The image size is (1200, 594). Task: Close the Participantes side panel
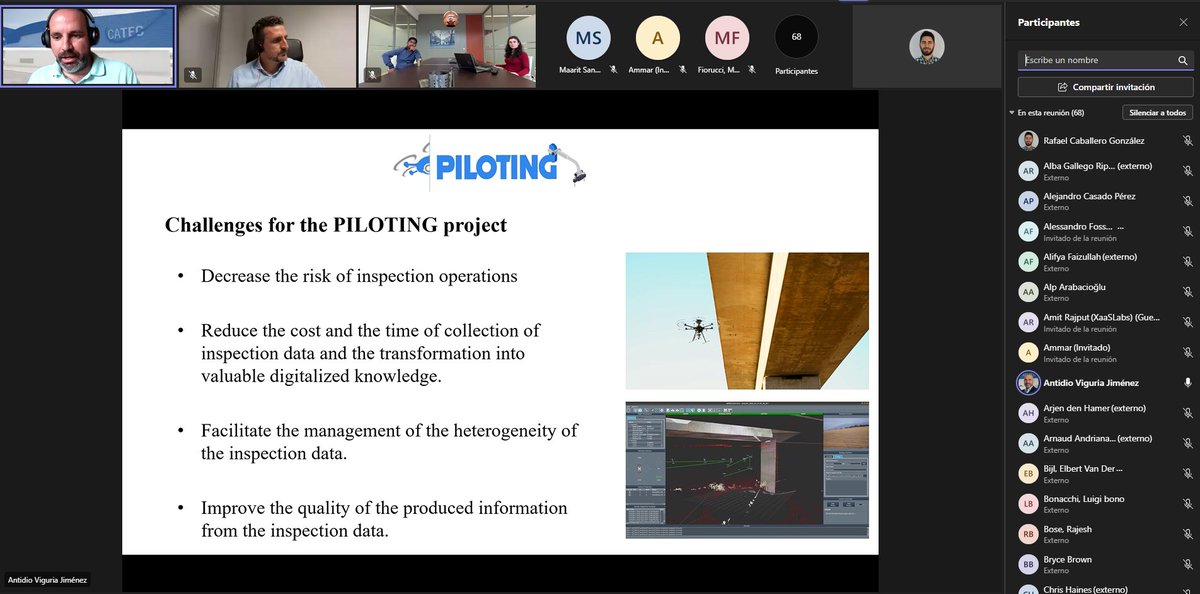[1183, 22]
